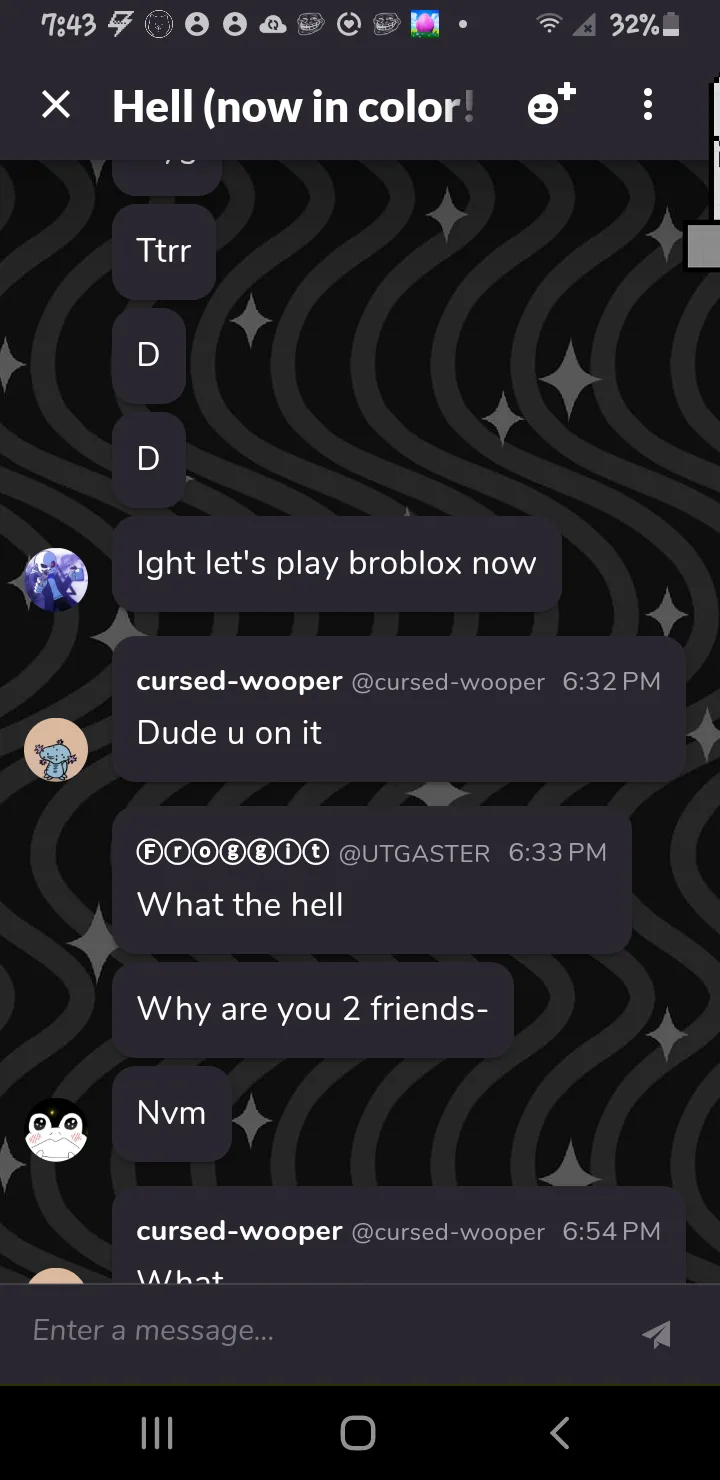Open the purple avatar user profile
The height and width of the screenshot is (1480, 720).
coord(56,580)
